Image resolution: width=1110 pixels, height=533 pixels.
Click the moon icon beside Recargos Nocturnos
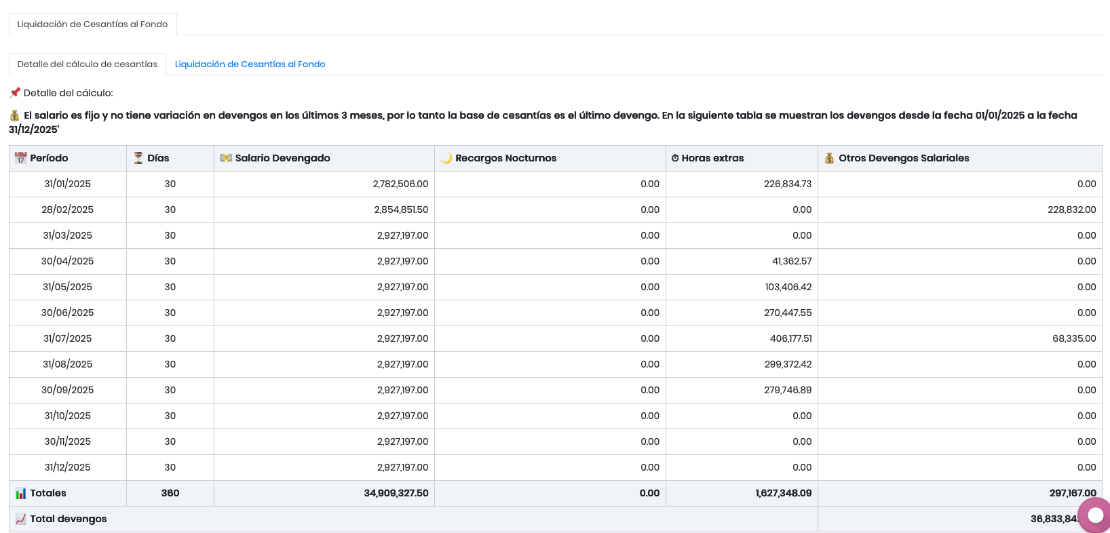pos(446,158)
